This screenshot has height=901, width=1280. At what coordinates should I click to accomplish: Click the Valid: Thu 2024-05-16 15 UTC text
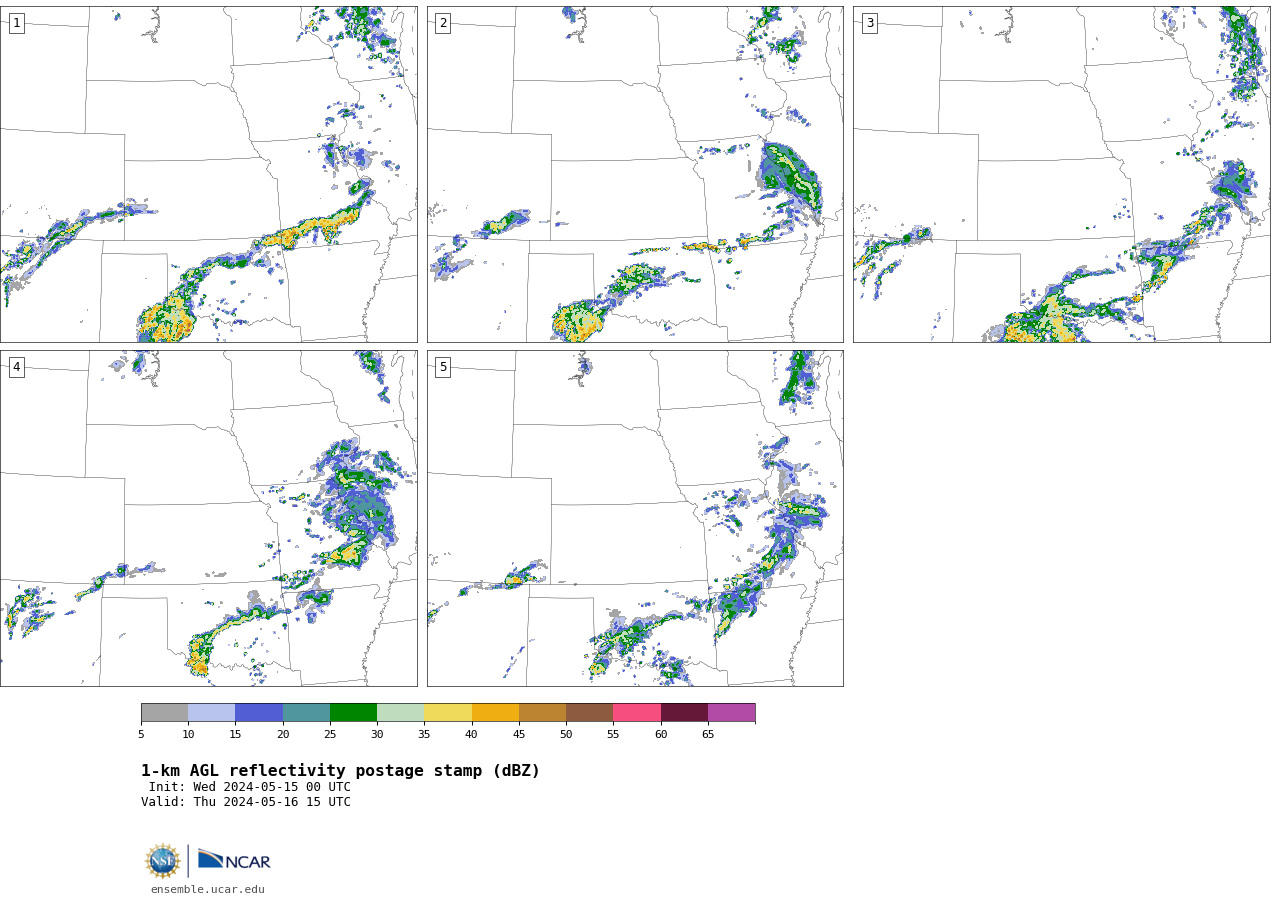click(246, 802)
